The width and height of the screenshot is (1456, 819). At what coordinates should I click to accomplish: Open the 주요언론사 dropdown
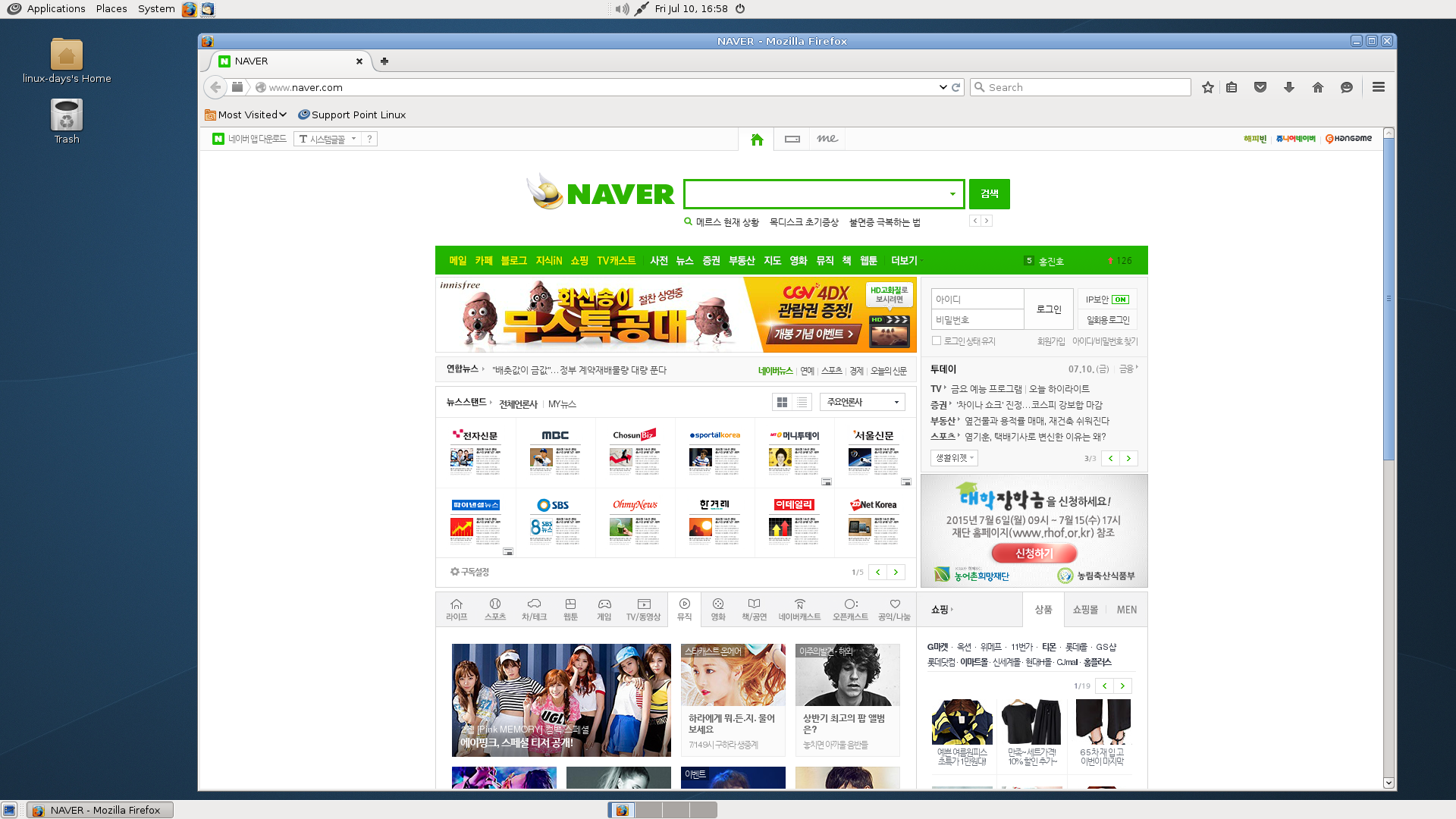(863, 402)
